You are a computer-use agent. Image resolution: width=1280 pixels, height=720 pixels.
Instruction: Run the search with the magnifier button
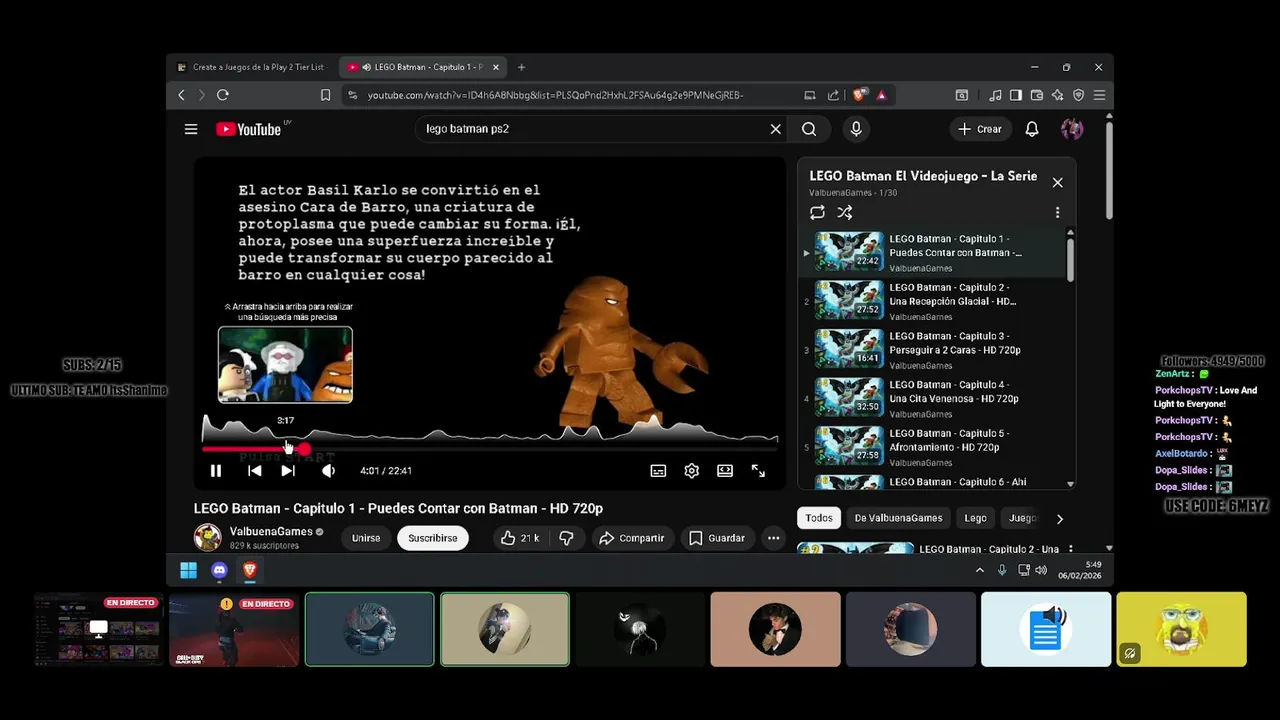809,129
